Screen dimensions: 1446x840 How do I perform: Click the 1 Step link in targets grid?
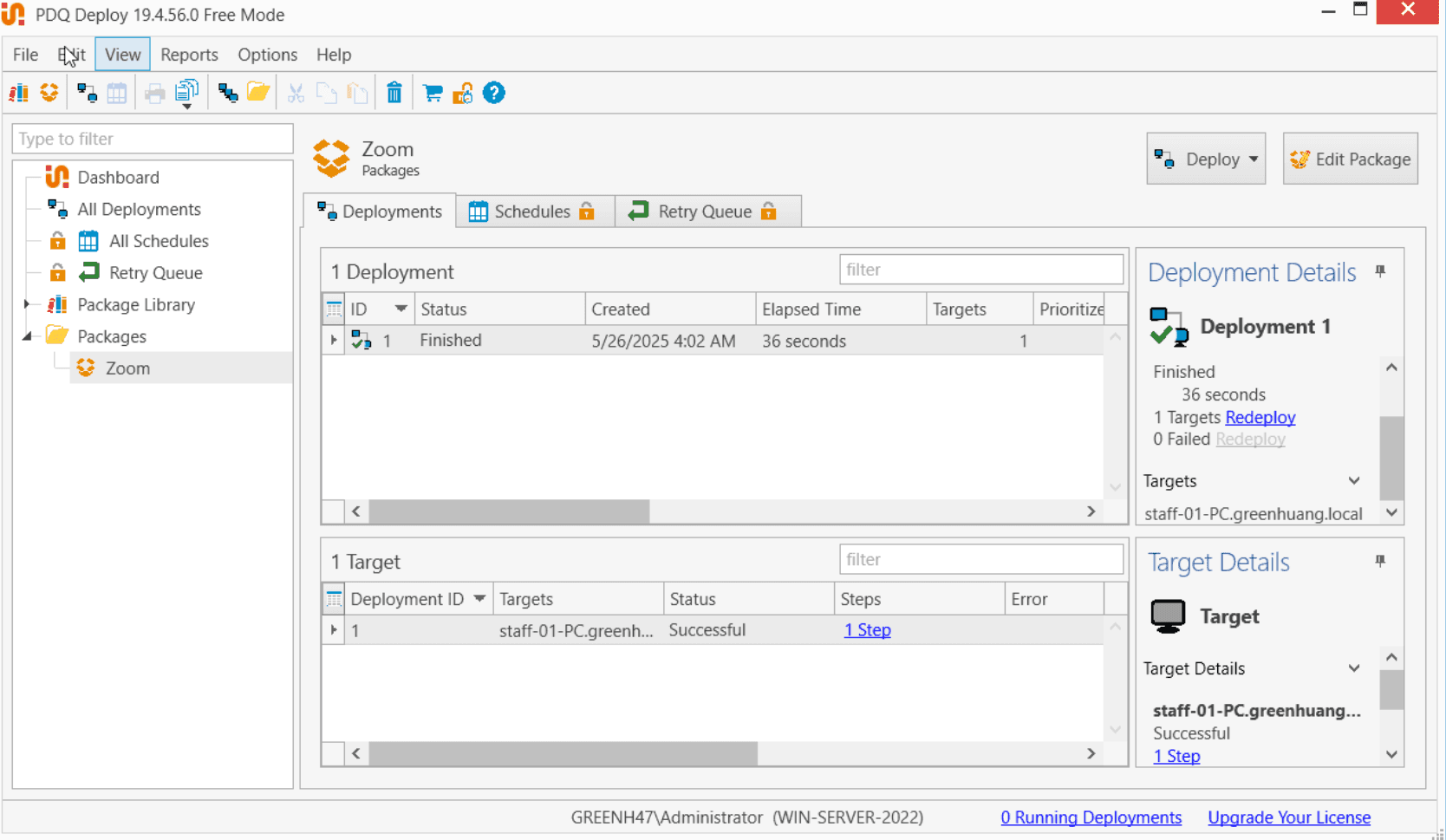[x=868, y=630]
